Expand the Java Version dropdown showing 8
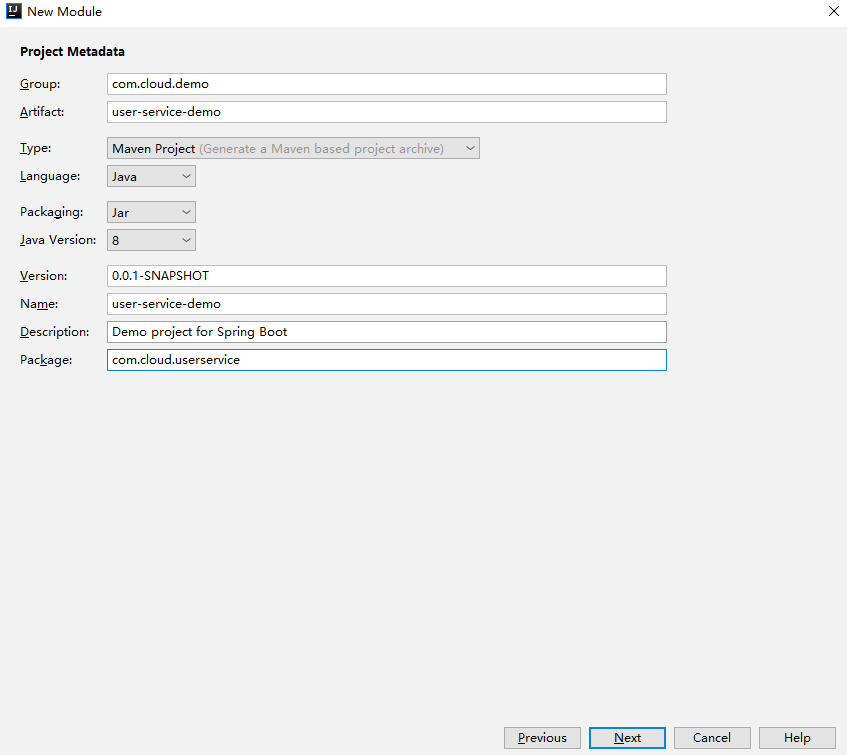This screenshot has height=755, width=847. [152, 240]
